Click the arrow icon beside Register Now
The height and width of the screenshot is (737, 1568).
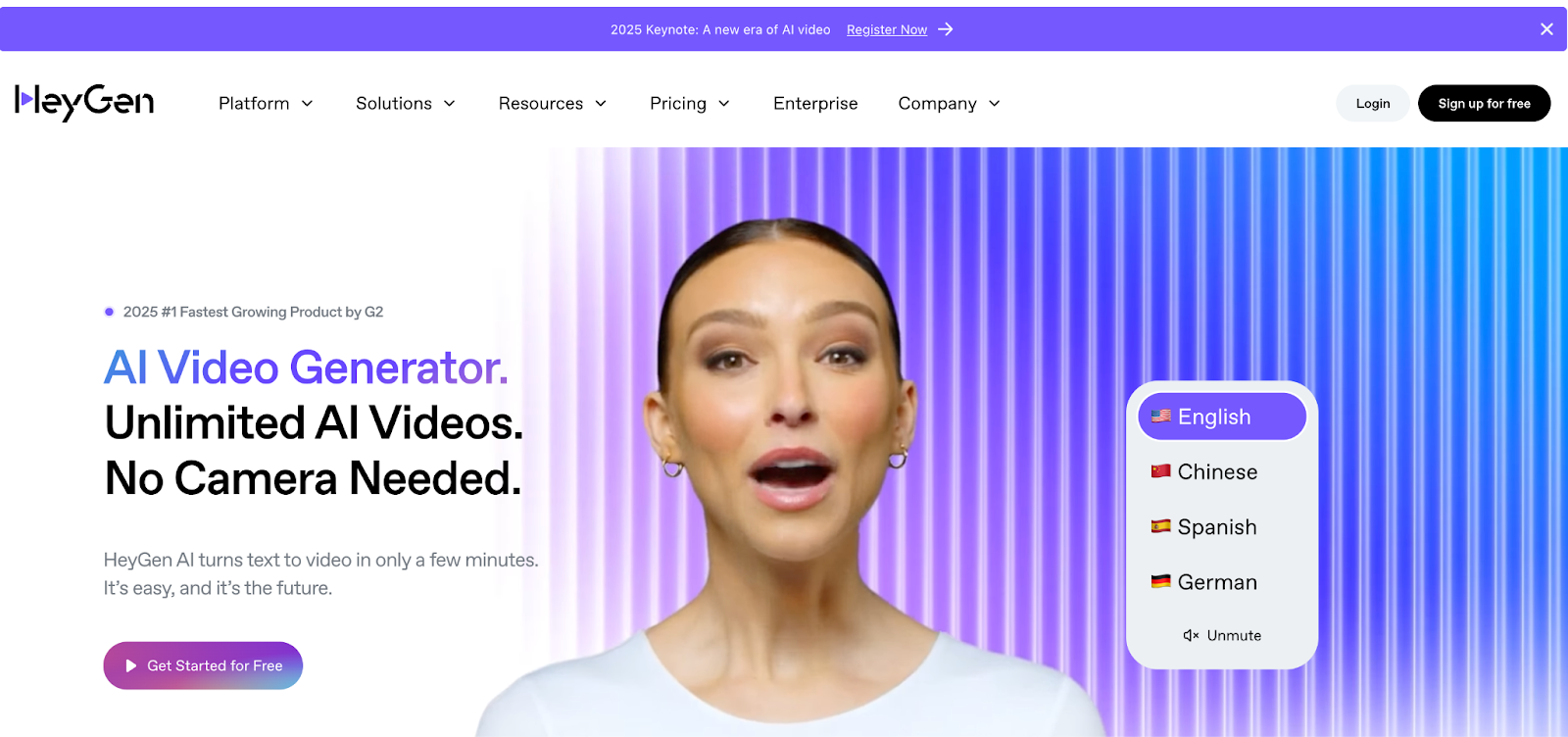coord(946,29)
